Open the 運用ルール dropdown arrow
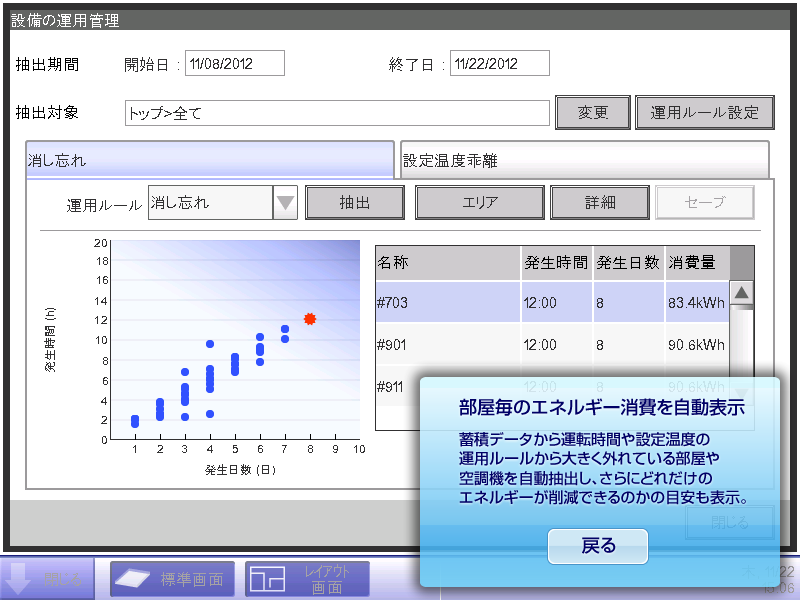Screen dimensions: 800x600 coord(286,203)
